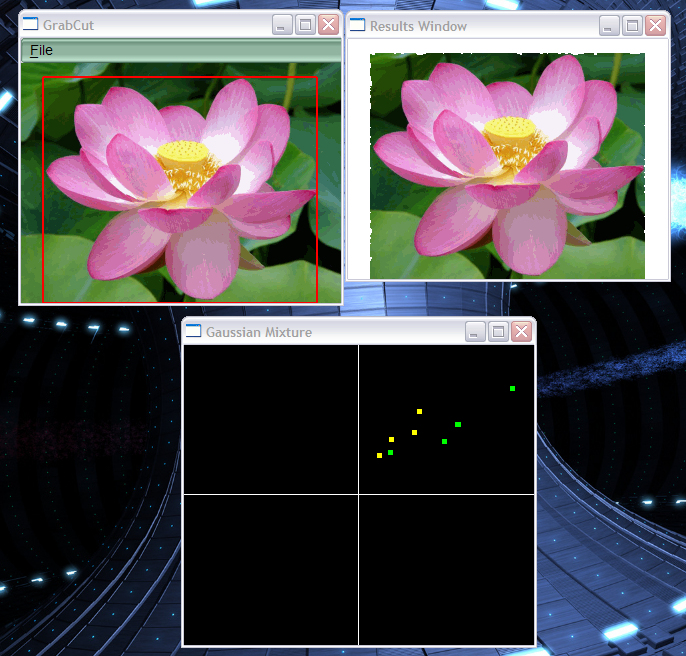Click the GrabCut window system icon
686x656 pixels.
tap(30, 24)
